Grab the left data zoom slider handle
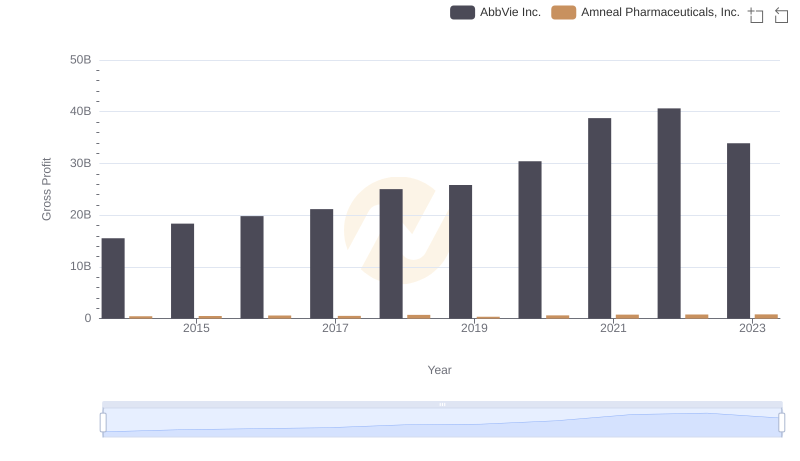The image size is (800, 461). pyautogui.click(x=103, y=423)
